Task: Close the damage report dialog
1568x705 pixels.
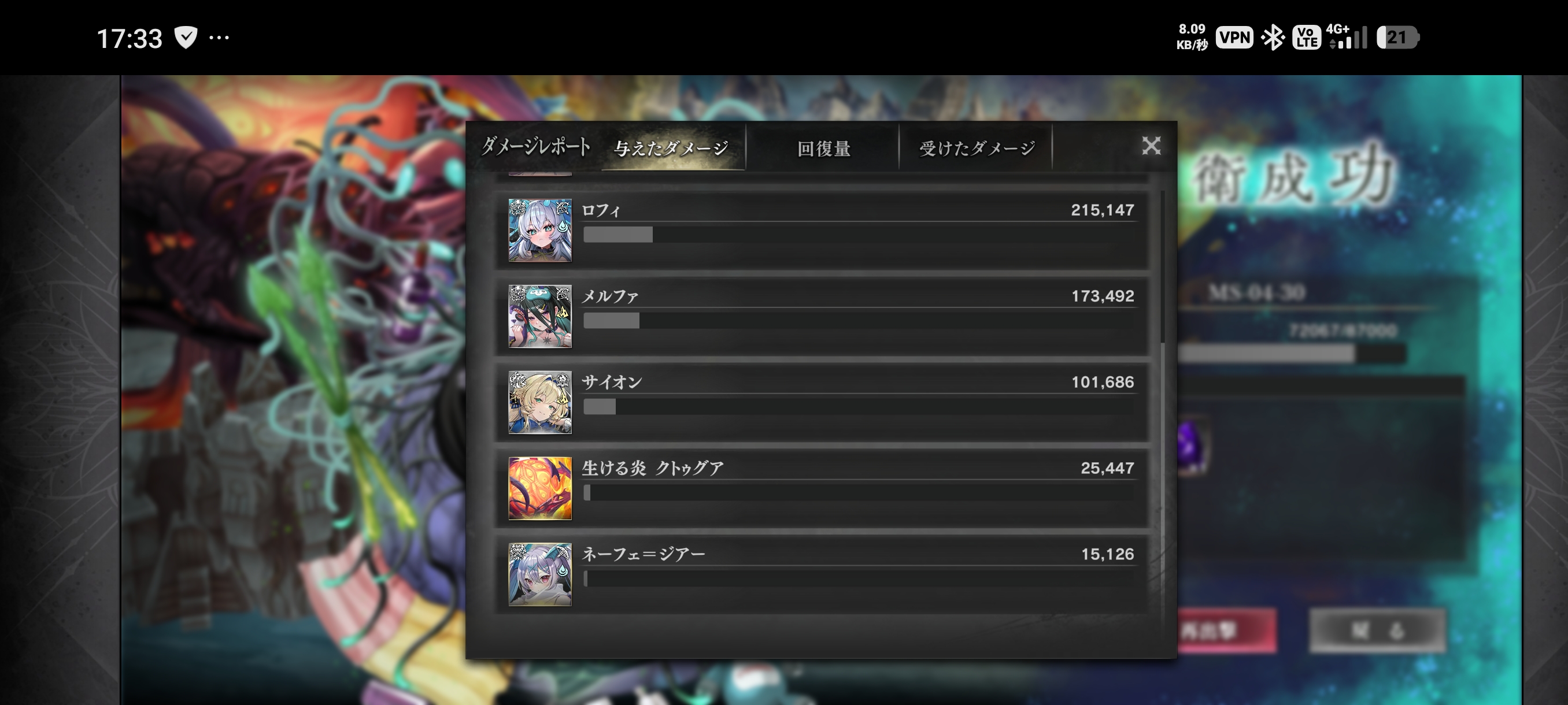Action: point(1151,146)
